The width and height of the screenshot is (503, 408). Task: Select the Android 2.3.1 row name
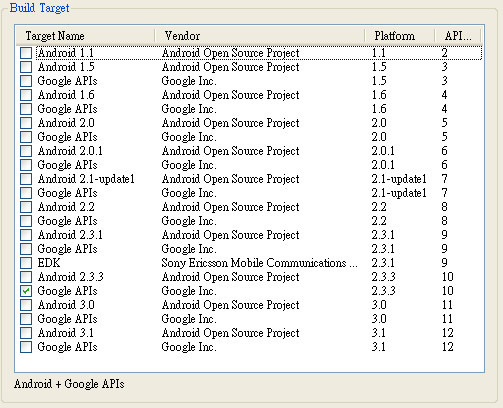tap(70, 235)
